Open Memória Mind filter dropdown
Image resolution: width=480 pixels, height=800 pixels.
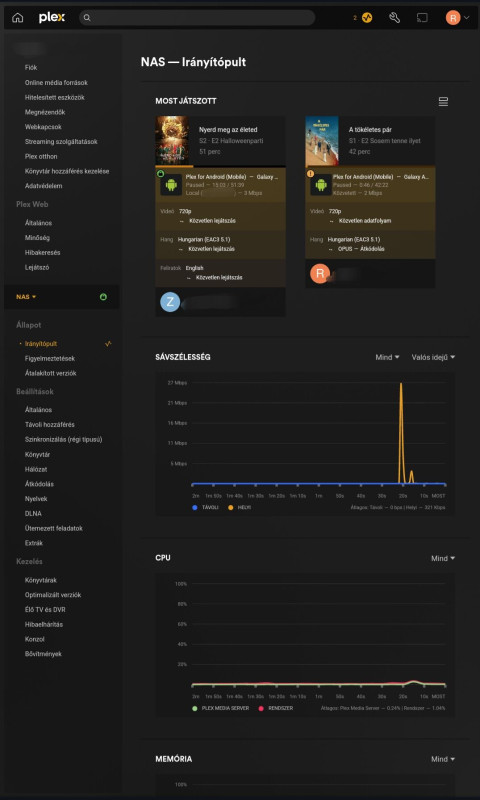point(443,759)
